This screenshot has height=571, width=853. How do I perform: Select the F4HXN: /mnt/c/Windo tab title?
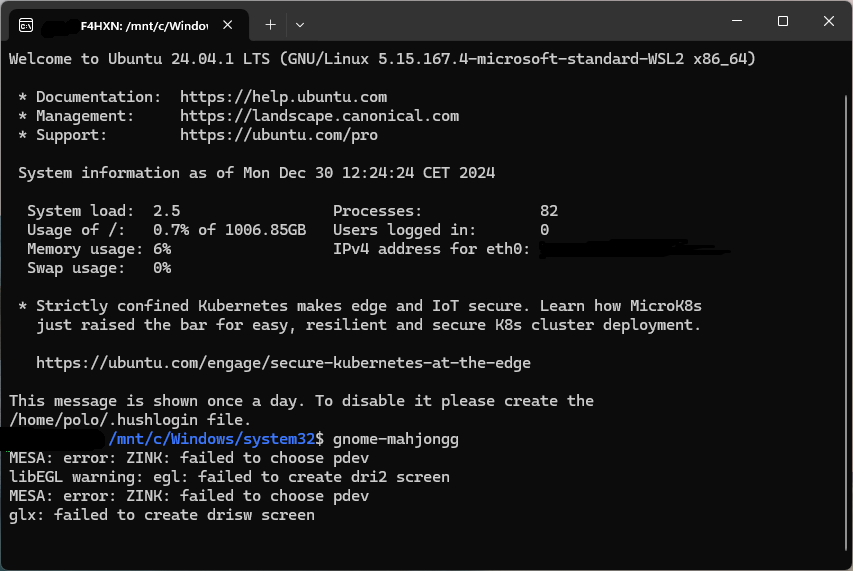pos(144,26)
